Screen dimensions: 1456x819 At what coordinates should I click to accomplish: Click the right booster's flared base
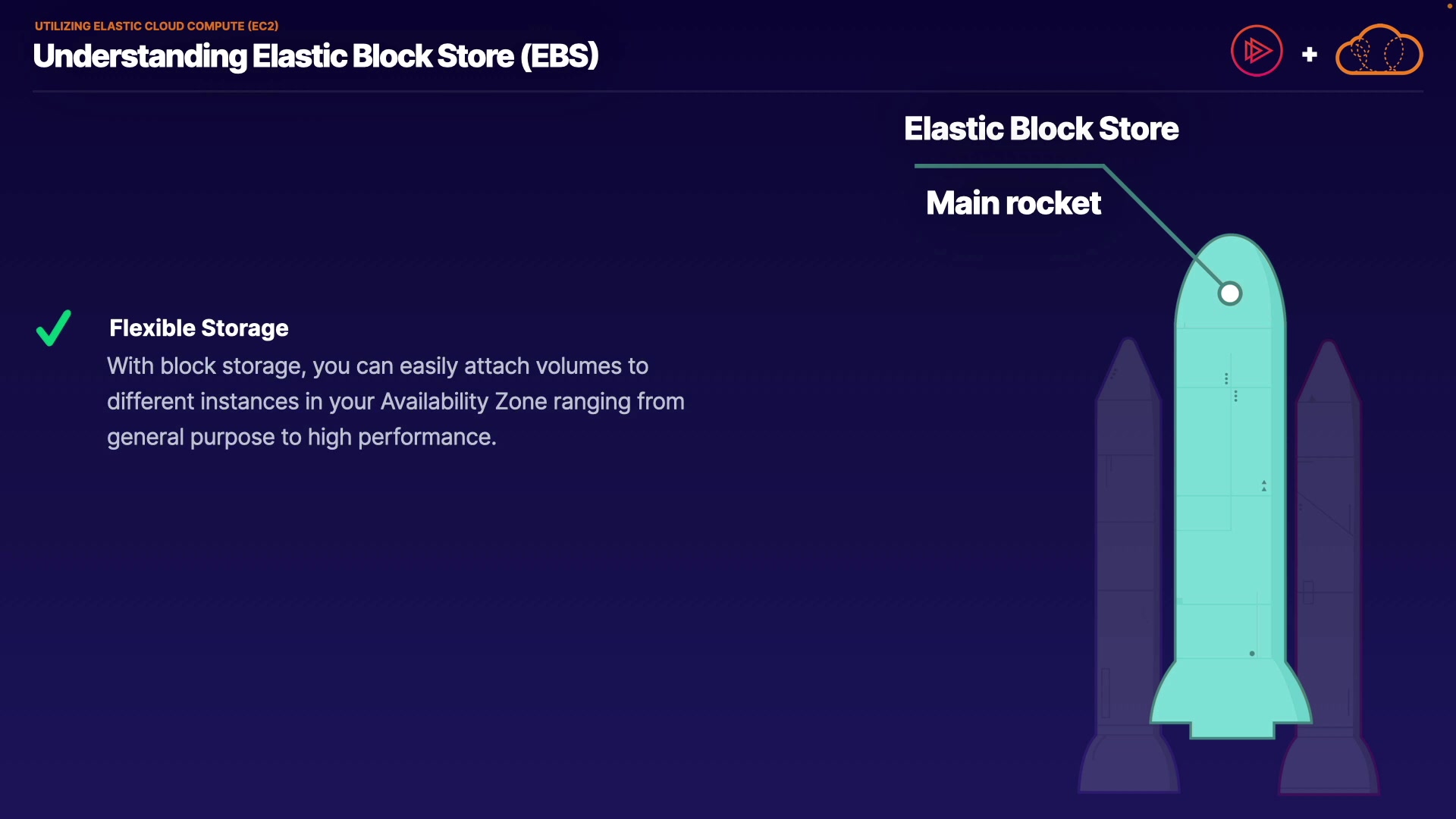coord(1329,766)
